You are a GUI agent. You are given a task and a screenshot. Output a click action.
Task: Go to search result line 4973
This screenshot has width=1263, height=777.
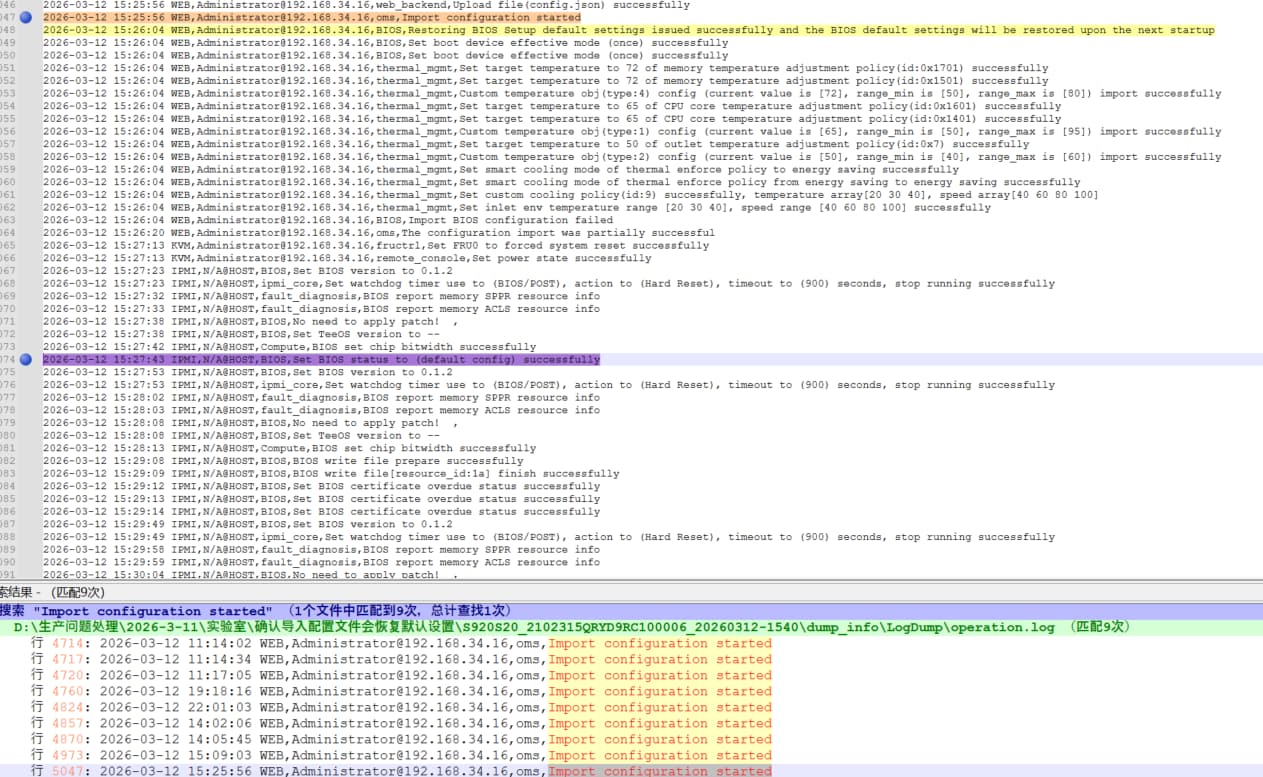click(400, 755)
